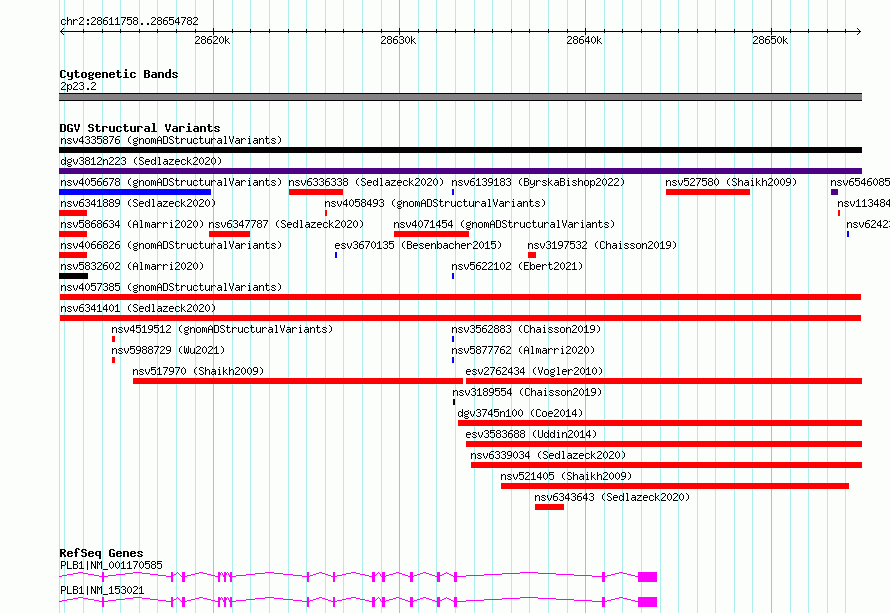Click the 2p23.2 cytogenetic band bar
The image size is (890, 613).
point(460,97)
